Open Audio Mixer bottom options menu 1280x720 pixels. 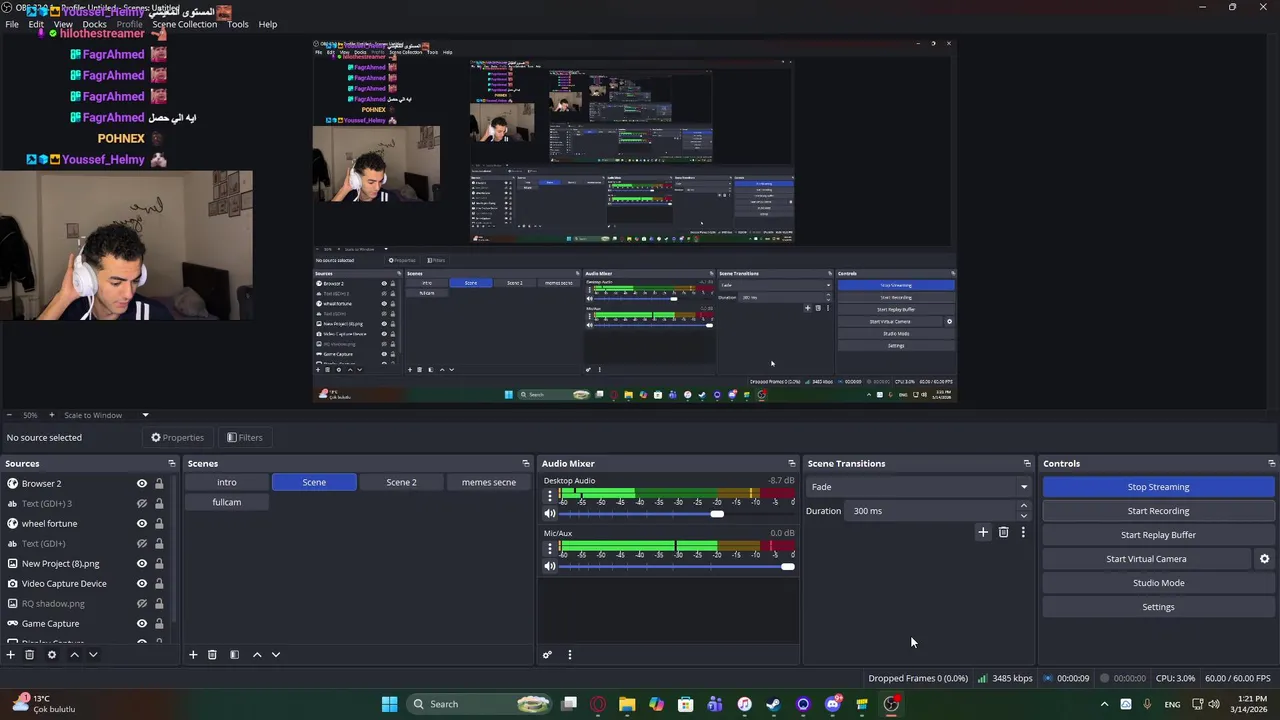570,655
